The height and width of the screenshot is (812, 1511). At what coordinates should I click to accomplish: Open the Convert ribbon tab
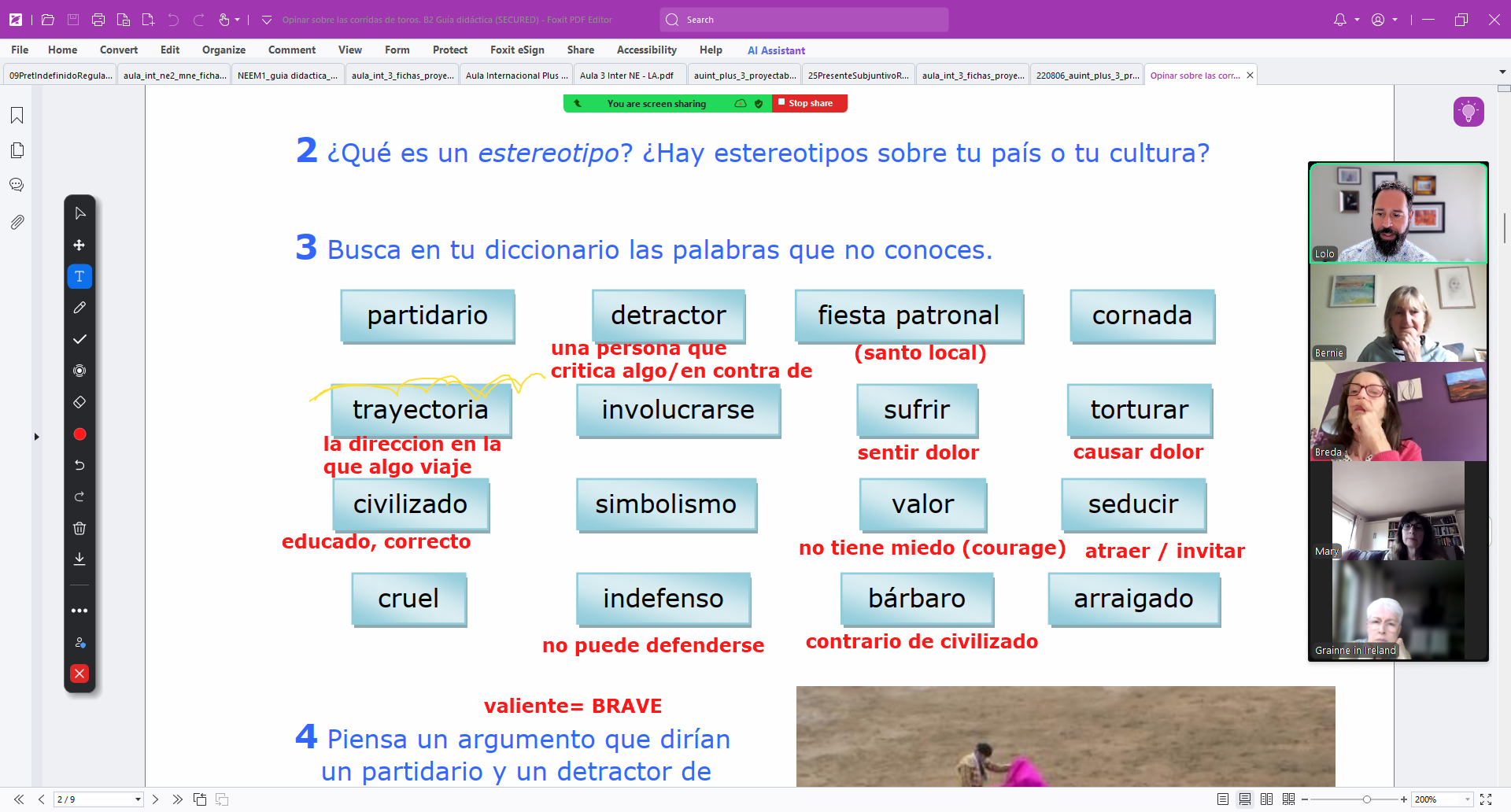click(x=119, y=50)
